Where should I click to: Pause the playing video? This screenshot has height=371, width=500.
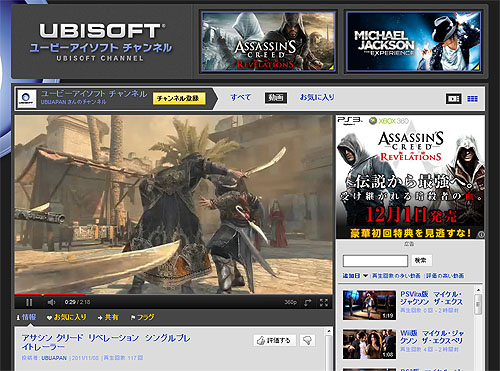(29, 302)
